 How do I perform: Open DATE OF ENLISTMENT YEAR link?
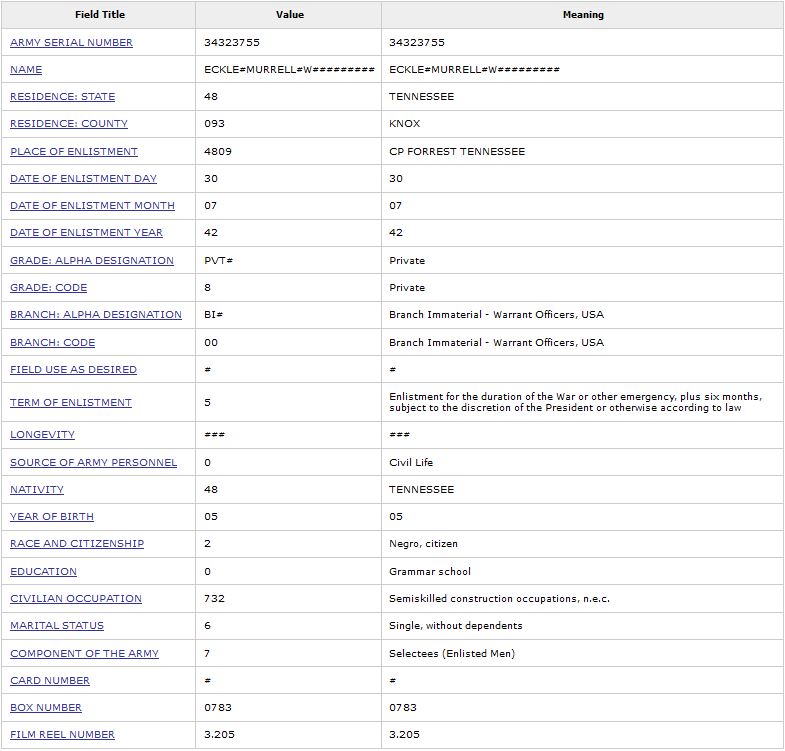(x=86, y=233)
